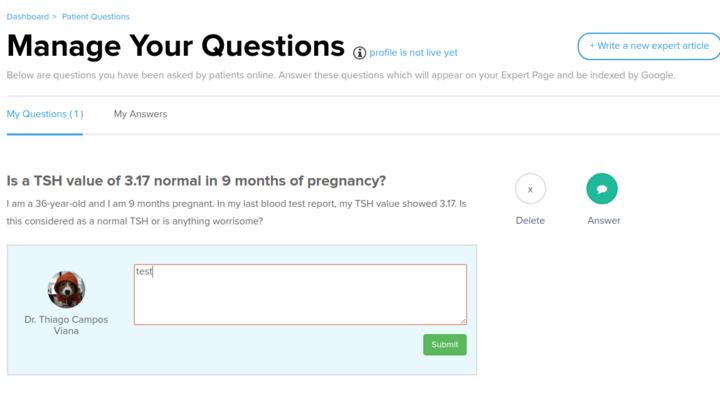Screen dimensions: 720x393
Task: Click the Delete x circle icon
Action: (530, 189)
